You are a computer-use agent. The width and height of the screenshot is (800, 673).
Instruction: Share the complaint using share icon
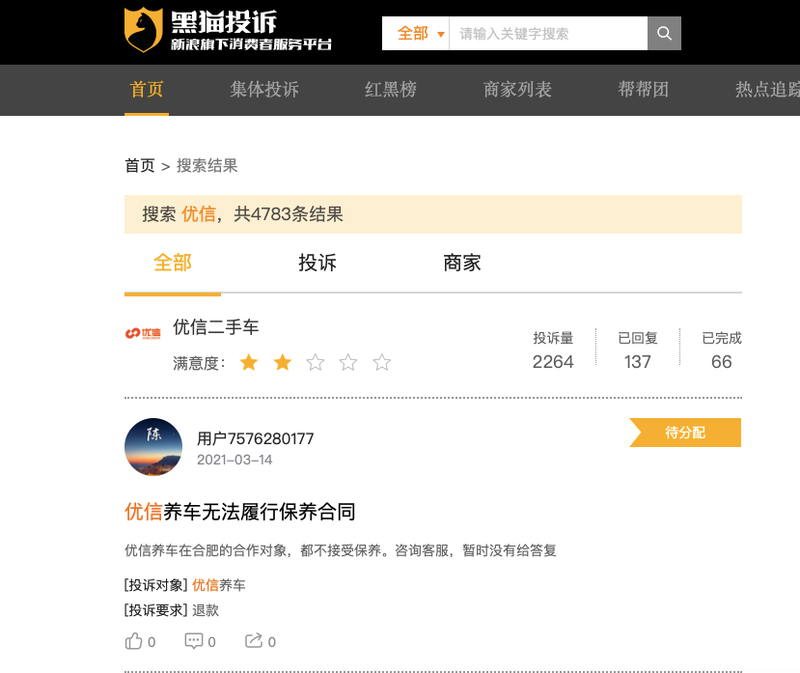(254, 640)
